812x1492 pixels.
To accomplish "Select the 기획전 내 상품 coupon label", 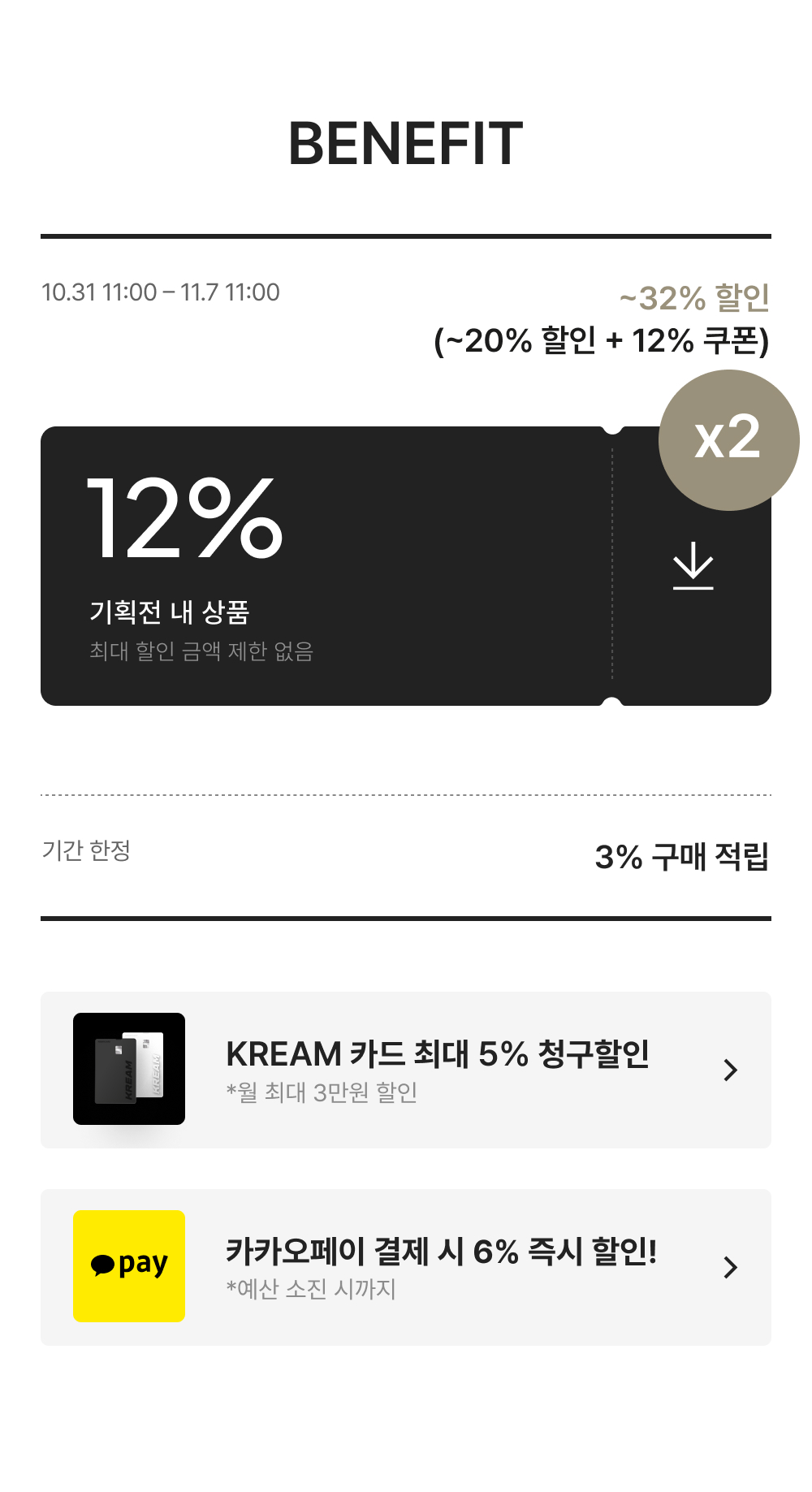I will pos(169,612).
